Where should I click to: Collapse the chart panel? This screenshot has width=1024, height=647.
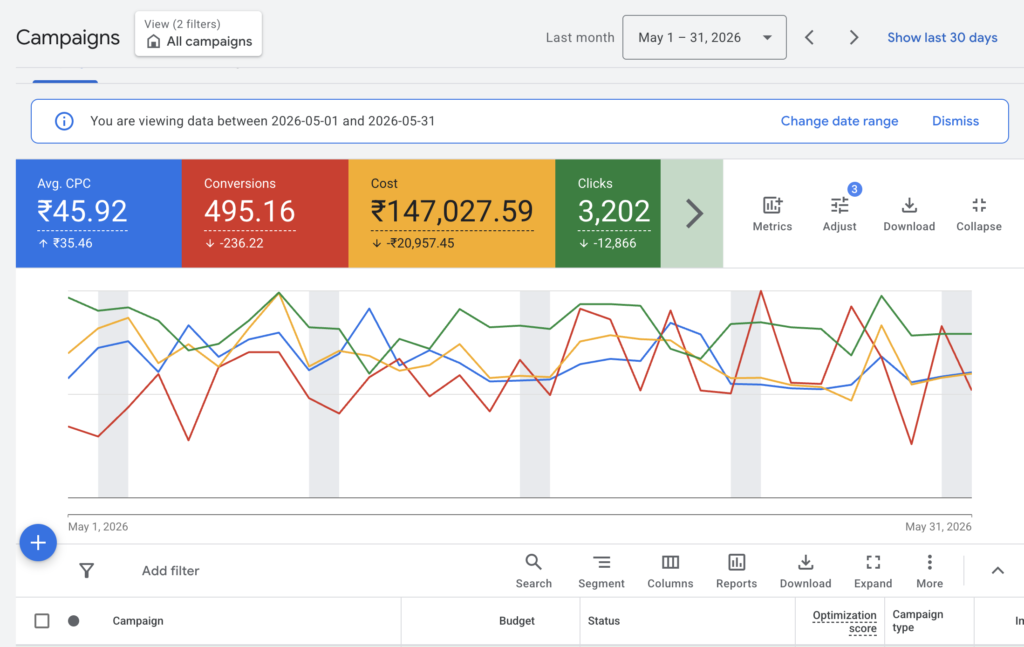pyautogui.click(x=978, y=214)
